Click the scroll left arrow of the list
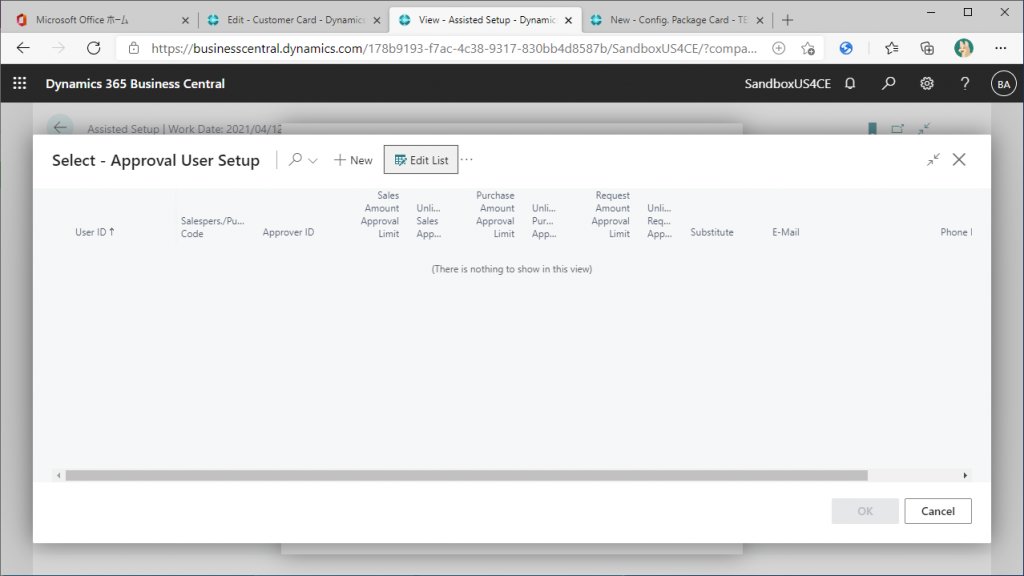 (x=58, y=475)
